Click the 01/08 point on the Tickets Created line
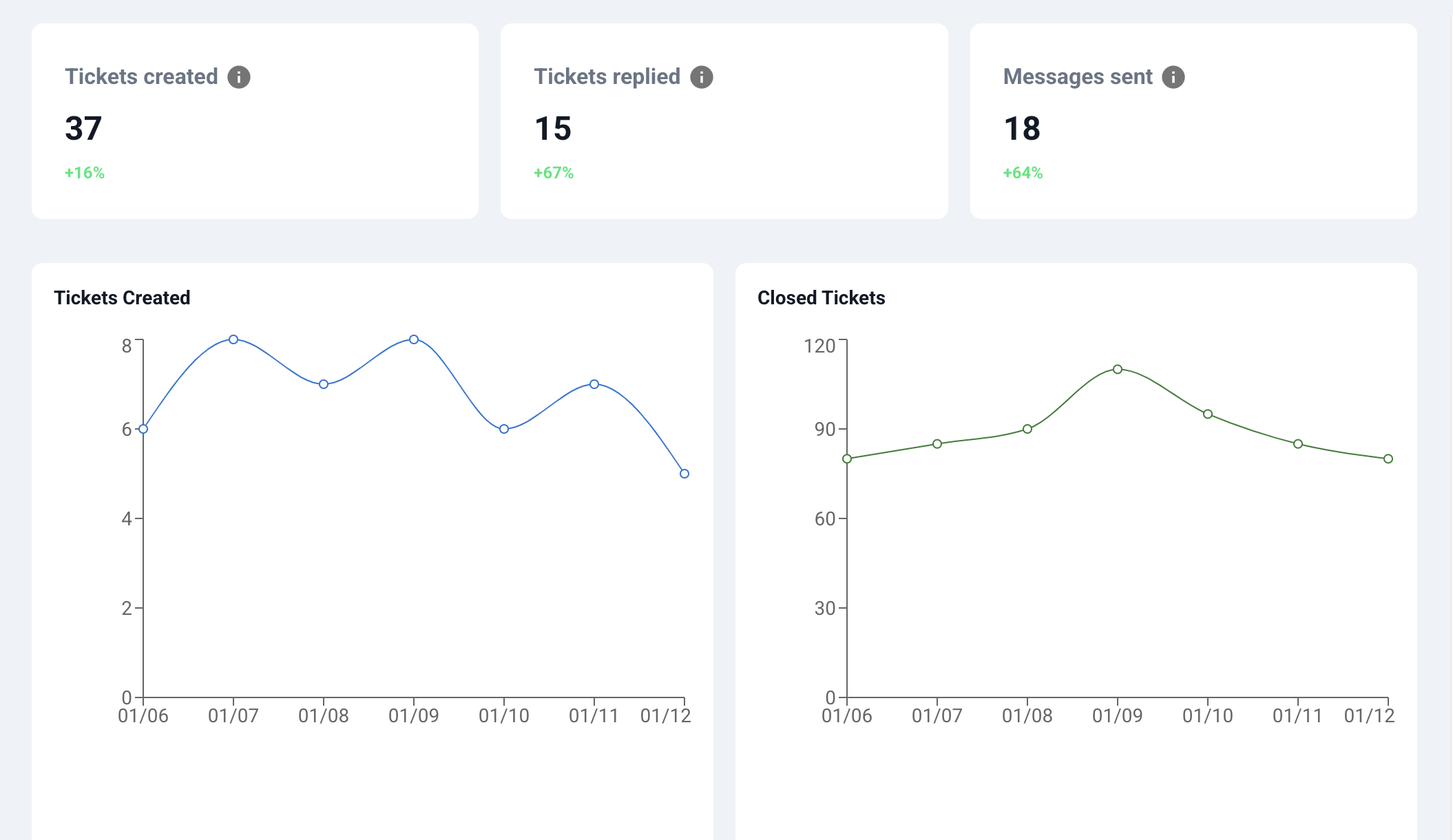 324,384
